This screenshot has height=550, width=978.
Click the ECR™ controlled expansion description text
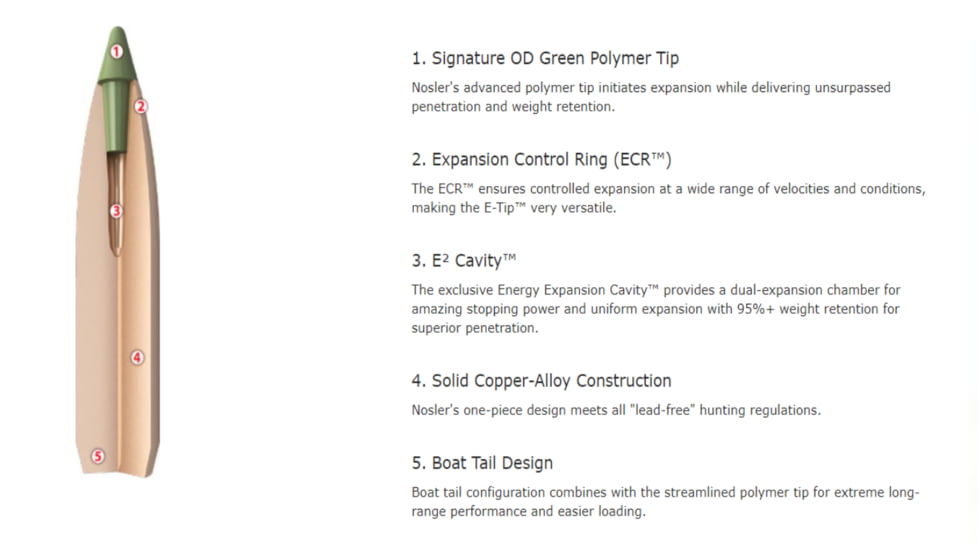click(x=667, y=198)
